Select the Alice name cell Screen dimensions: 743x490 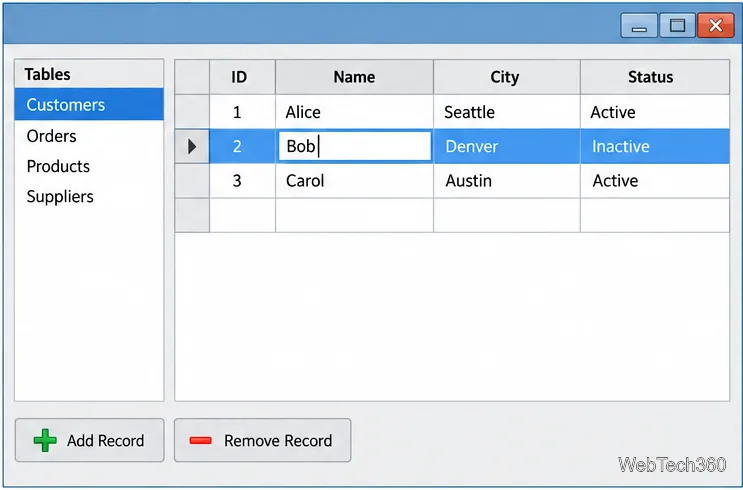[354, 112]
